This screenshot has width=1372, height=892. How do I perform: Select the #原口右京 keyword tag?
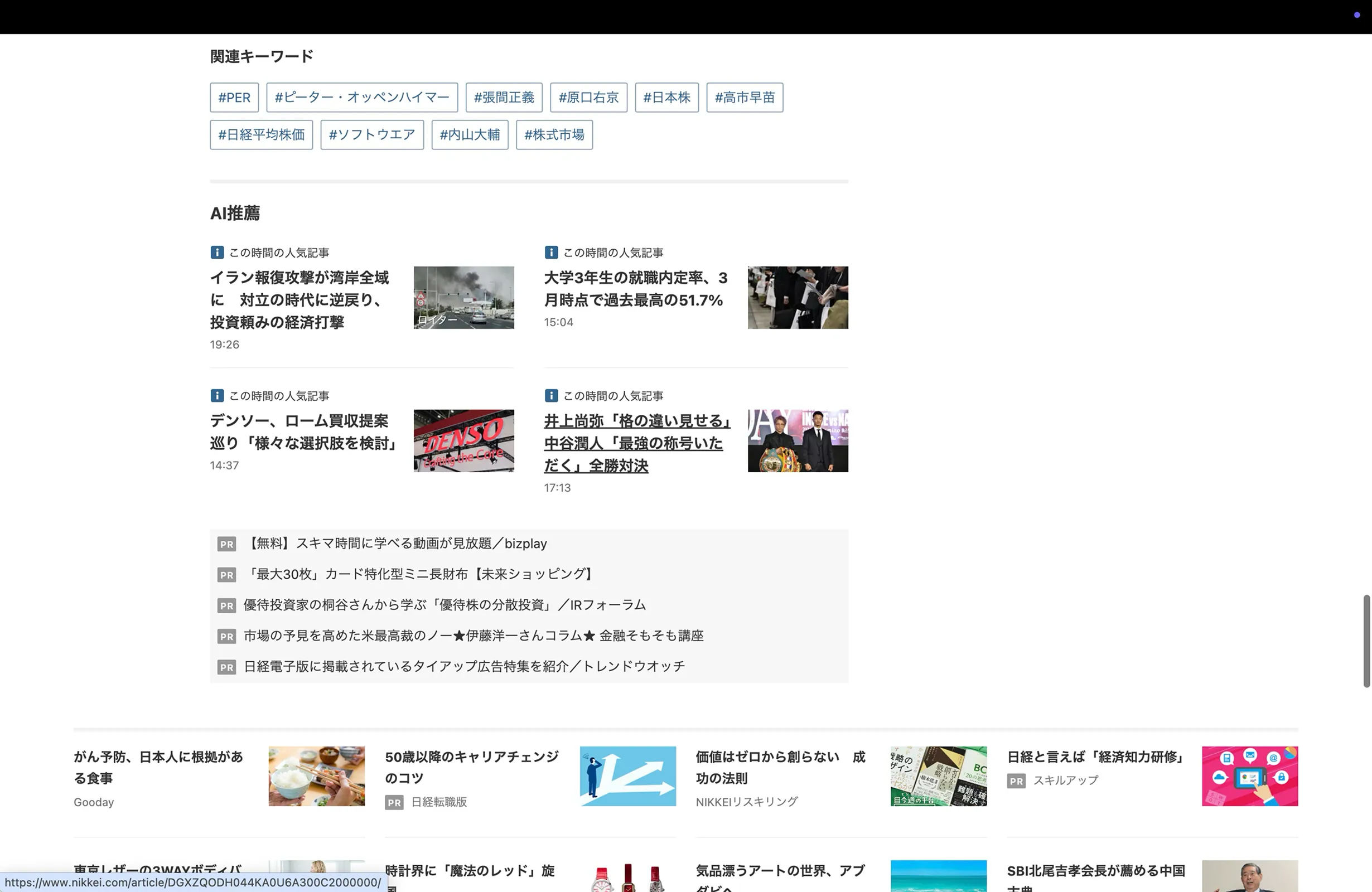coord(588,98)
